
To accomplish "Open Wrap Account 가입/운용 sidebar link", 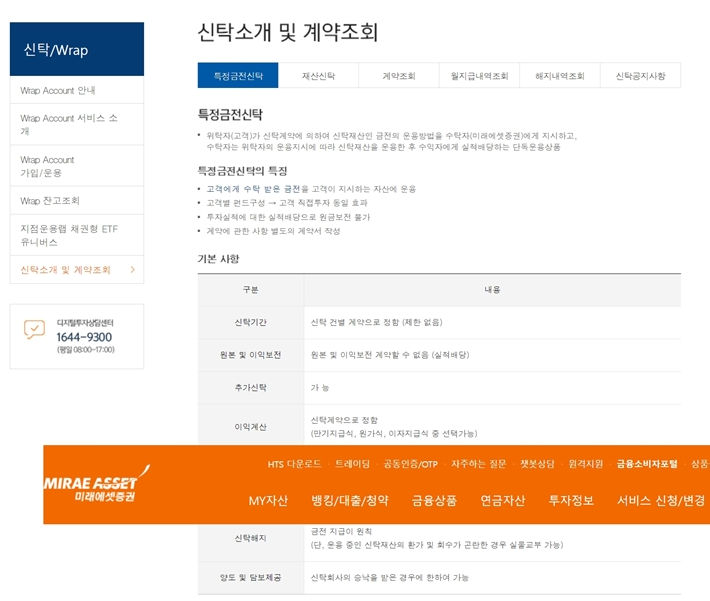I will click(x=48, y=166).
